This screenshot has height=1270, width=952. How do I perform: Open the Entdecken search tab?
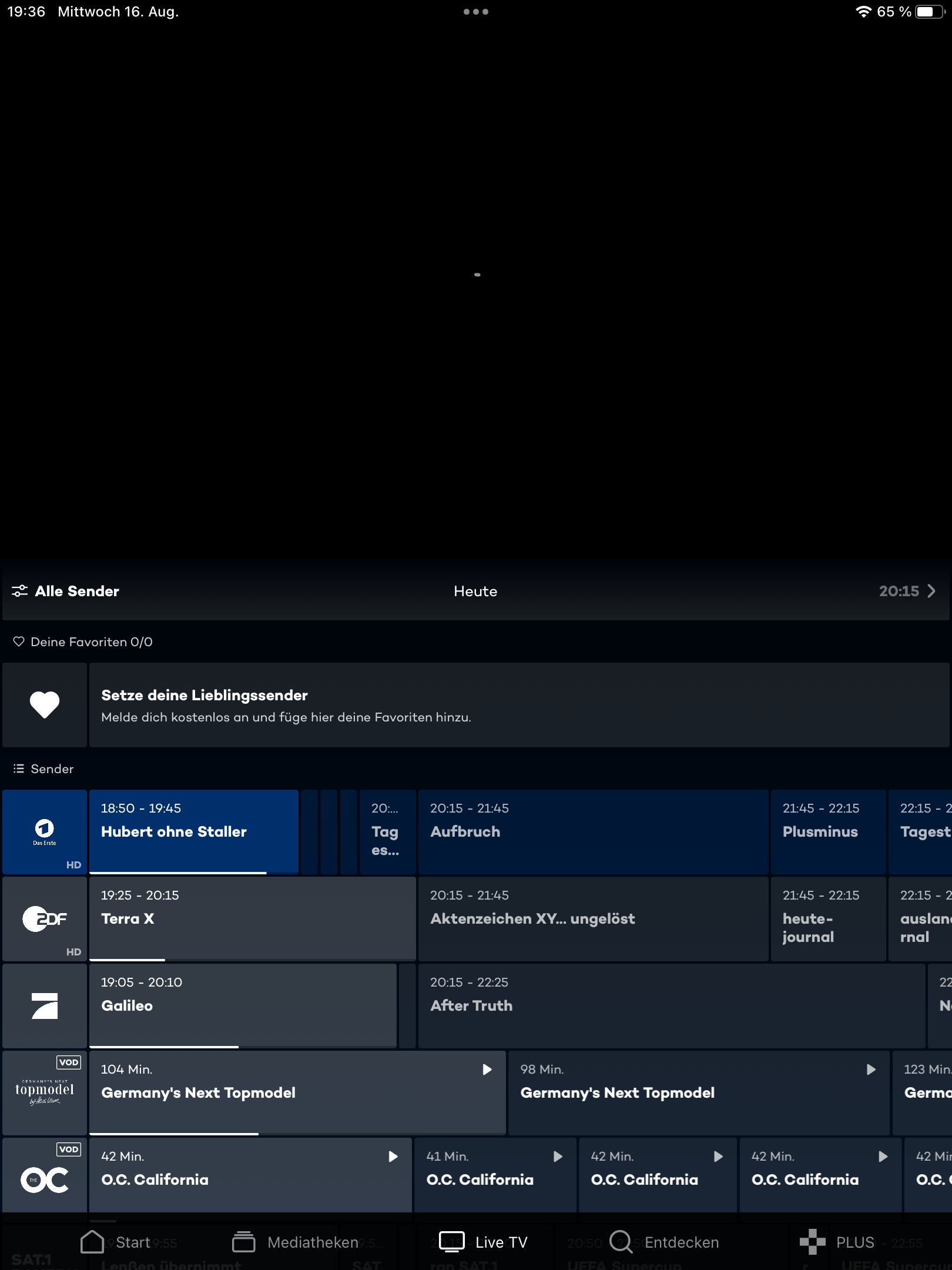point(664,1242)
